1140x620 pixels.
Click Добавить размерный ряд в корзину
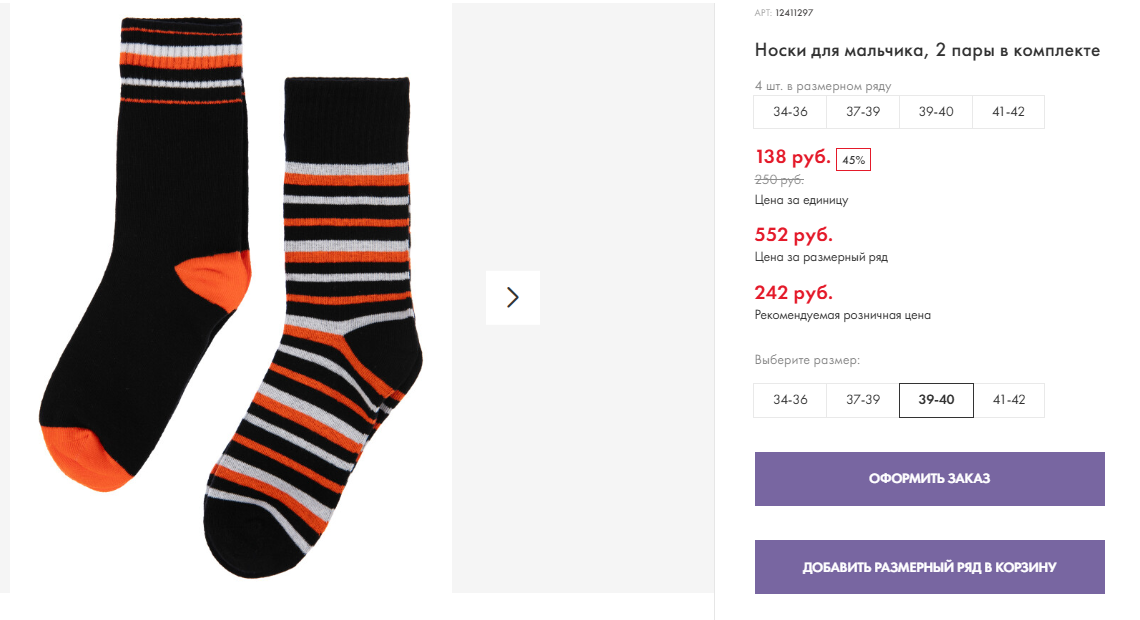coord(929,567)
